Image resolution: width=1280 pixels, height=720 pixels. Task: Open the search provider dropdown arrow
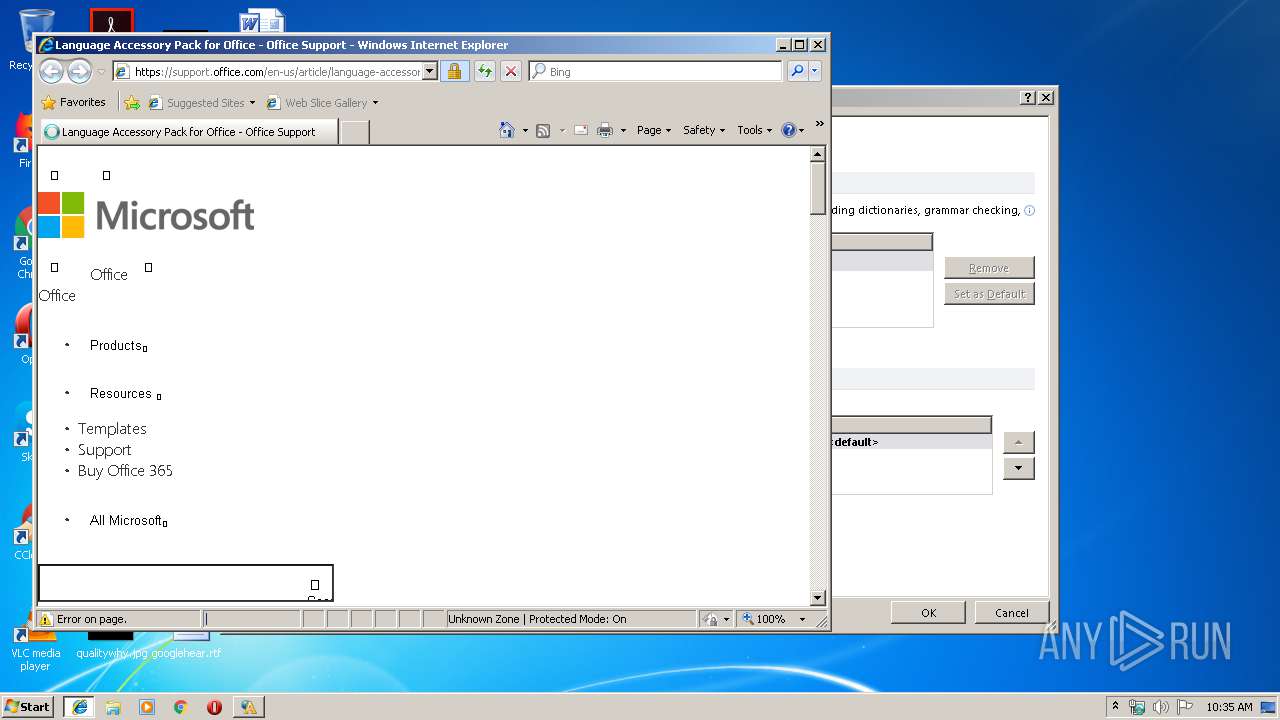point(815,71)
